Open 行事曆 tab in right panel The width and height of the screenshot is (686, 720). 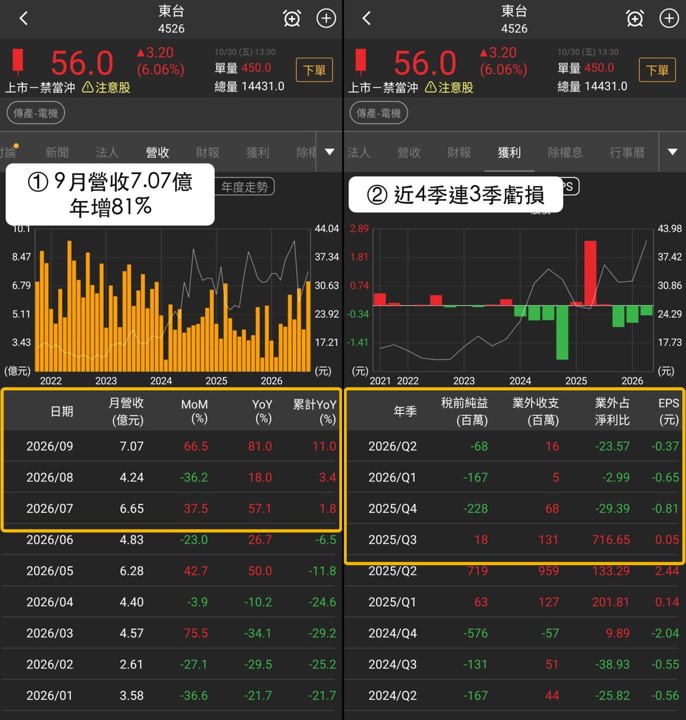(x=627, y=152)
